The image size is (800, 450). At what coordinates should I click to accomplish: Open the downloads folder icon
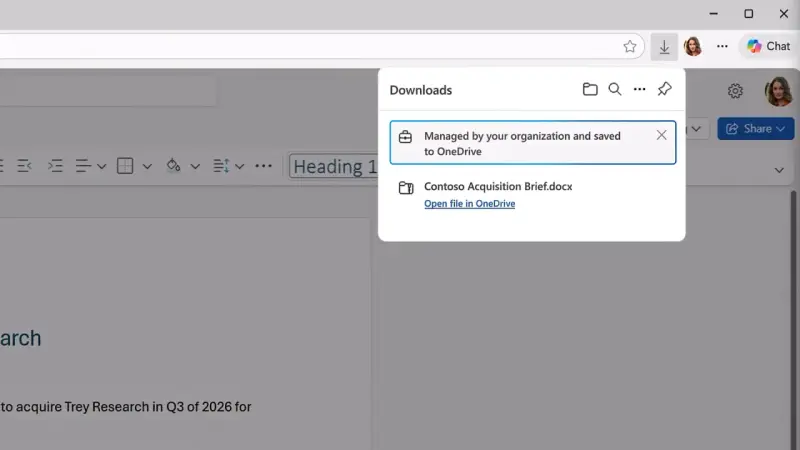590,89
